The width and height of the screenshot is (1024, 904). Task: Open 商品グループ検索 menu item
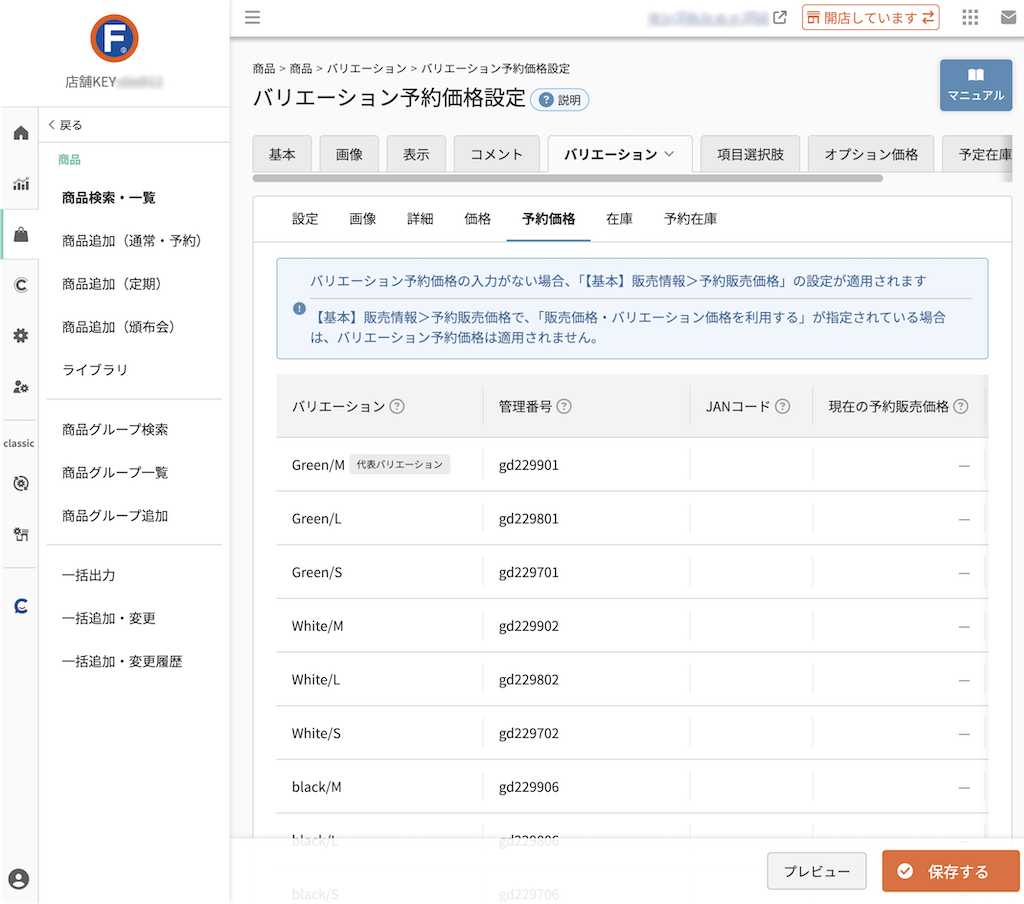(x=115, y=430)
